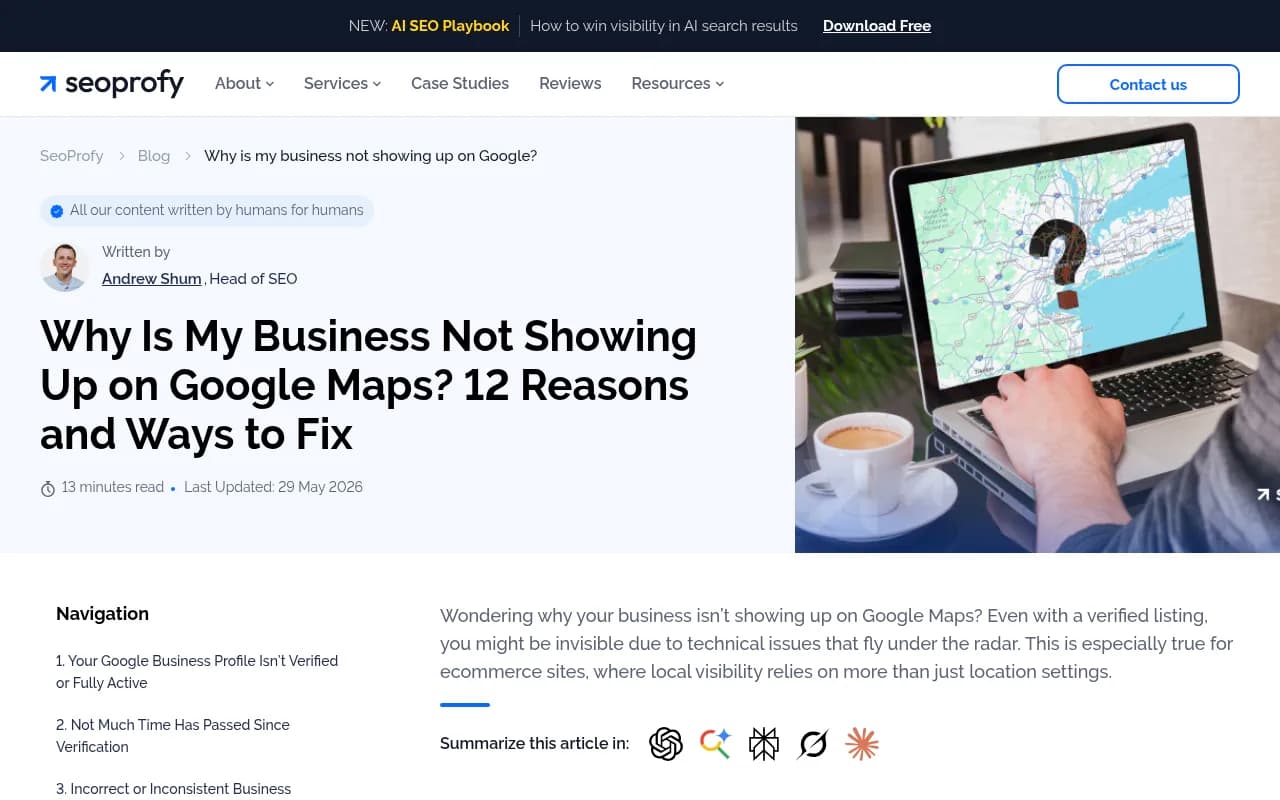This screenshot has width=1280, height=800.
Task: Click the Navigation heading
Action: [x=102, y=614]
